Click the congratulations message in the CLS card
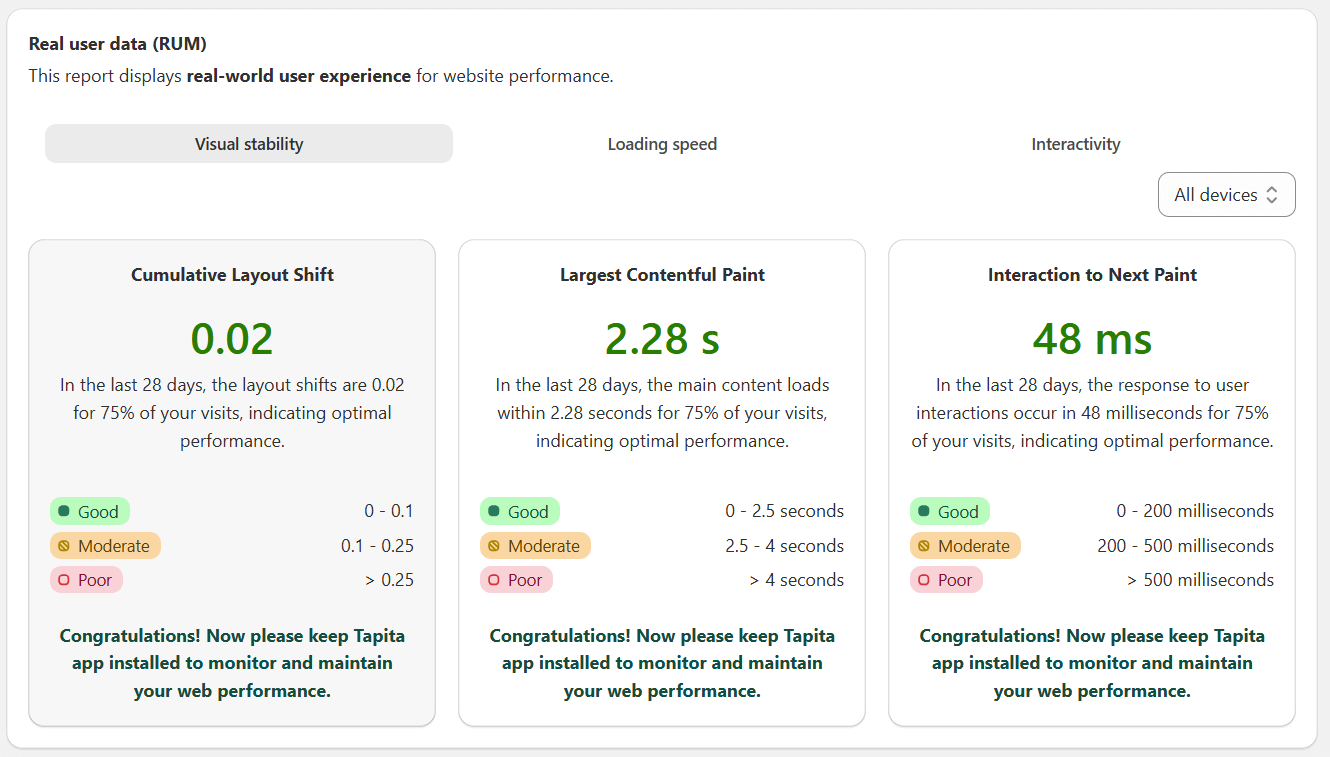The width and height of the screenshot is (1330, 757). pyautogui.click(x=232, y=662)
